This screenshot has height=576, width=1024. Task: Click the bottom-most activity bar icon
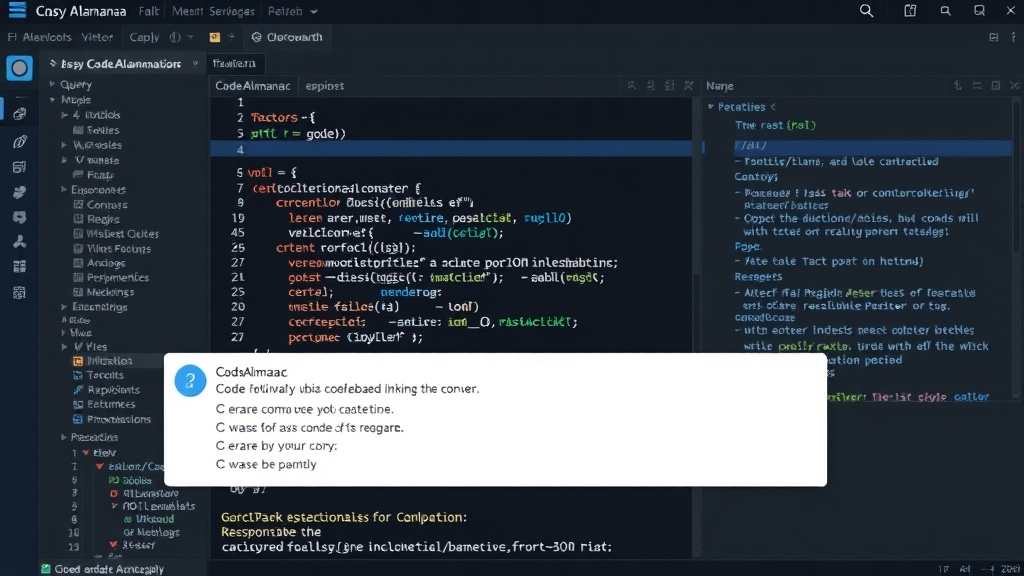coord(20,292)
